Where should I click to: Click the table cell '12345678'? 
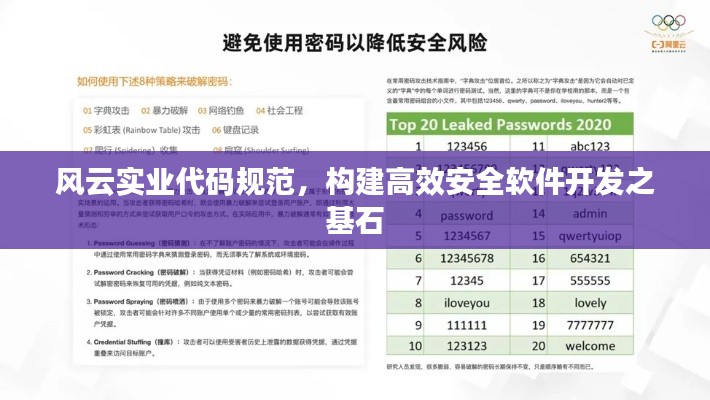click(467, 259)
